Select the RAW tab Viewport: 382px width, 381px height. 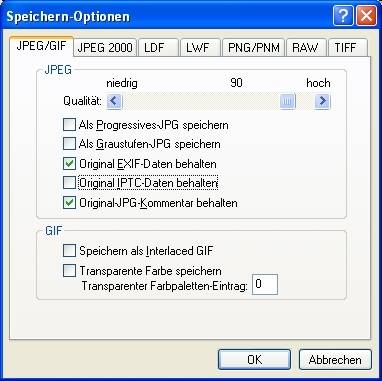pyautogui.click(x=306, y=48)
